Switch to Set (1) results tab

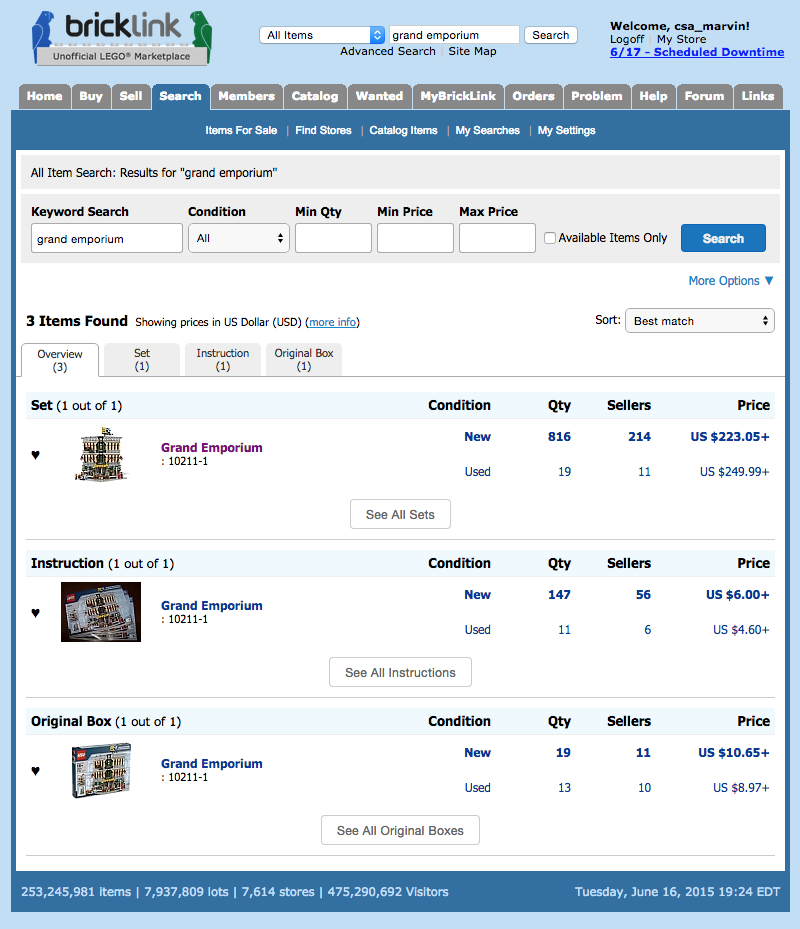pos(142,359)
